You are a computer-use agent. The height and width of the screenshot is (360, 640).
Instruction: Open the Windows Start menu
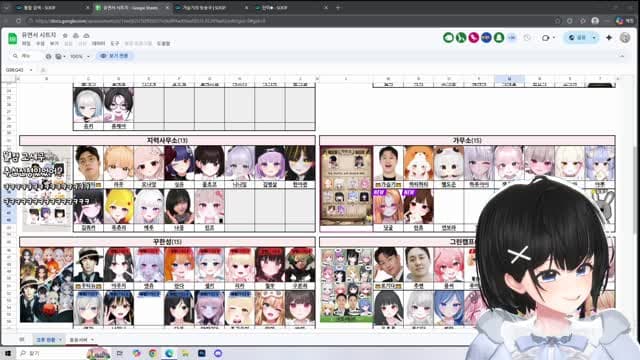(x=8, y=353)
